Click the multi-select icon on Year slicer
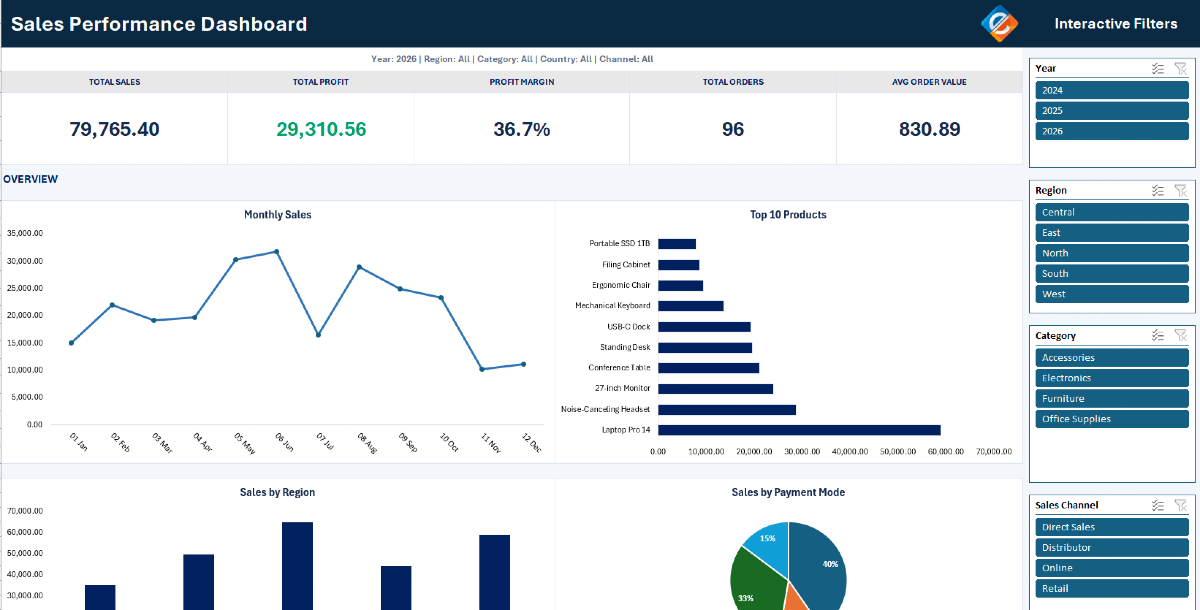1200x610 pixels. [x=1158, y=68]
